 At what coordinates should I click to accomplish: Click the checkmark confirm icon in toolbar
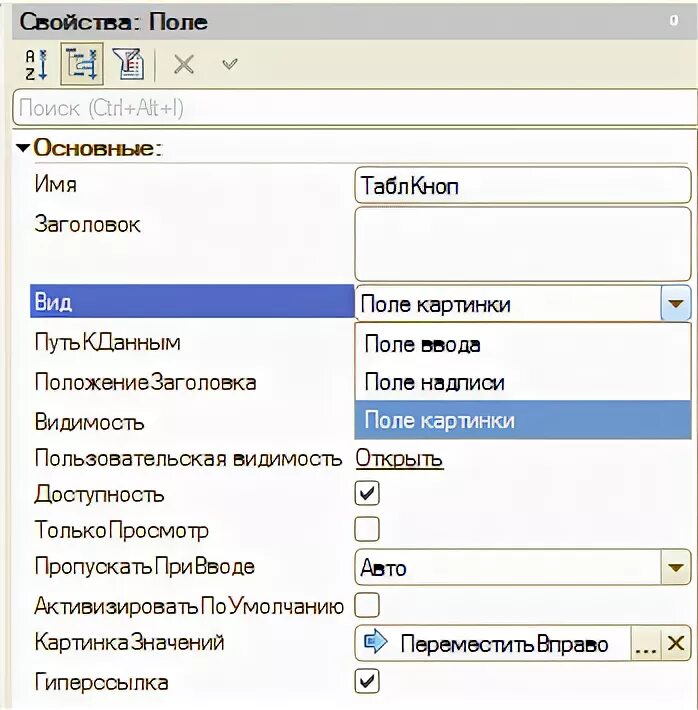coord(230,64)
